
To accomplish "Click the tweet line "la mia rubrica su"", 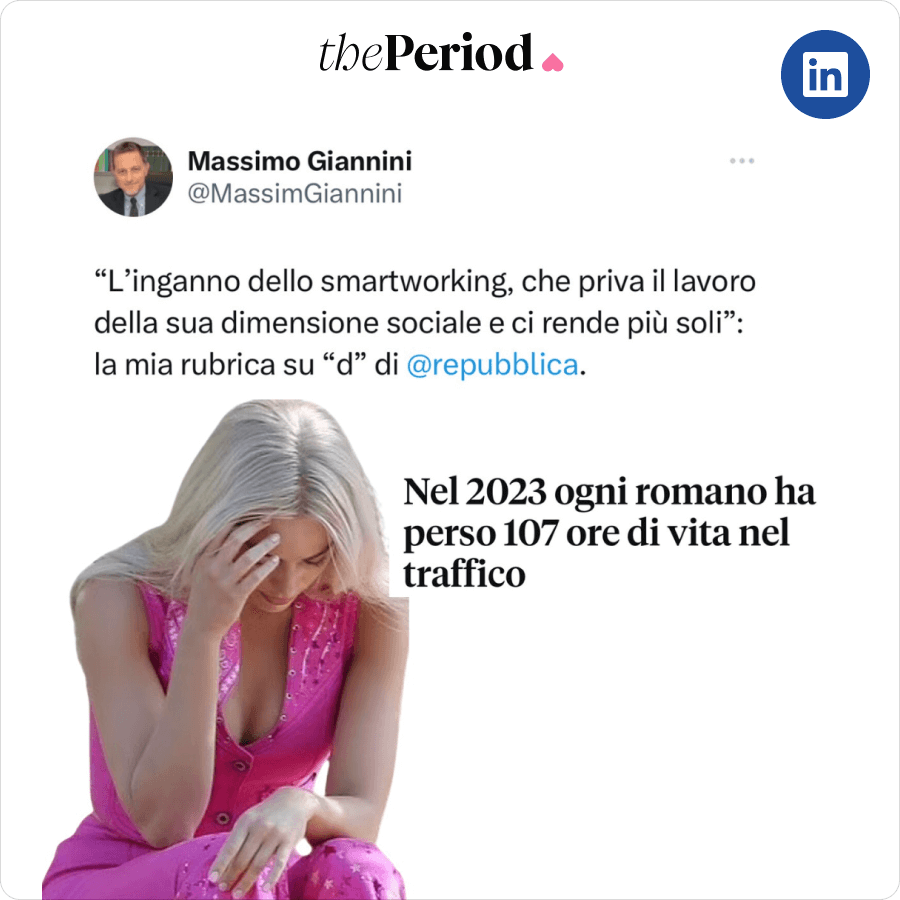I will click(204, 365).
